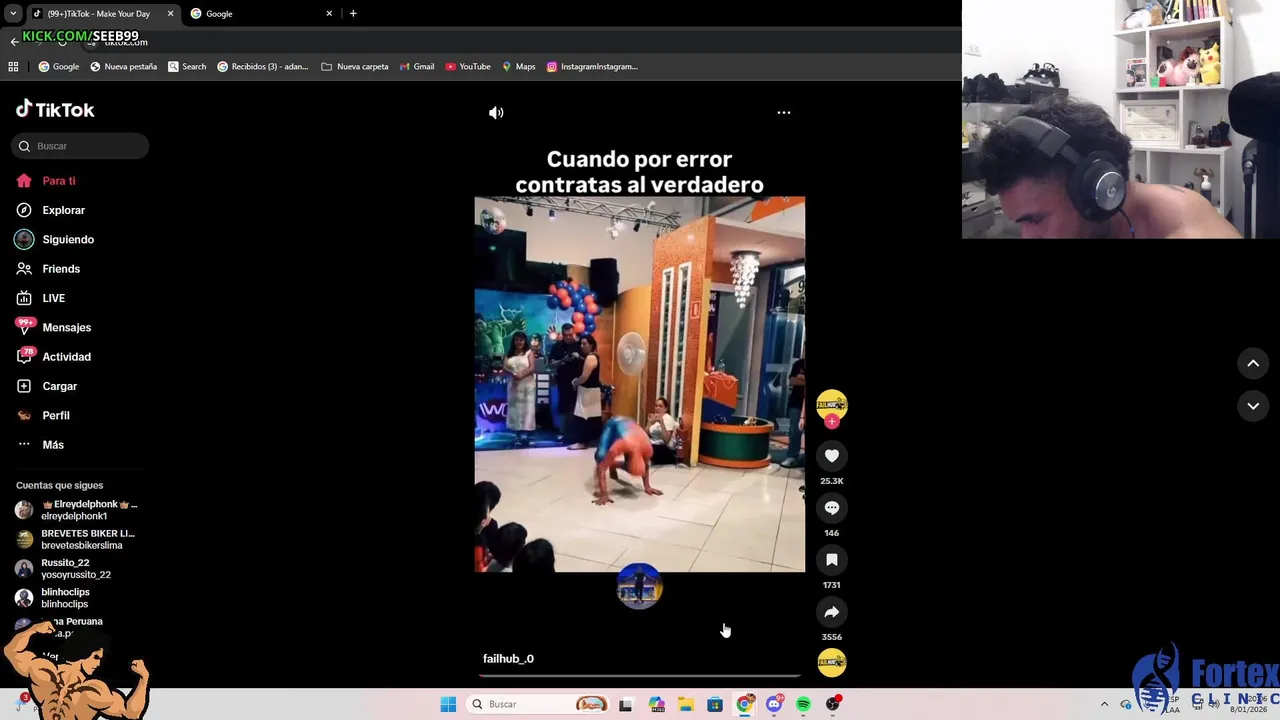Click the Buscar search field in TikTok
Image resolution: width=1280 pixels, height=720 pixels.
pyautogui.click(x=80, y=146)
